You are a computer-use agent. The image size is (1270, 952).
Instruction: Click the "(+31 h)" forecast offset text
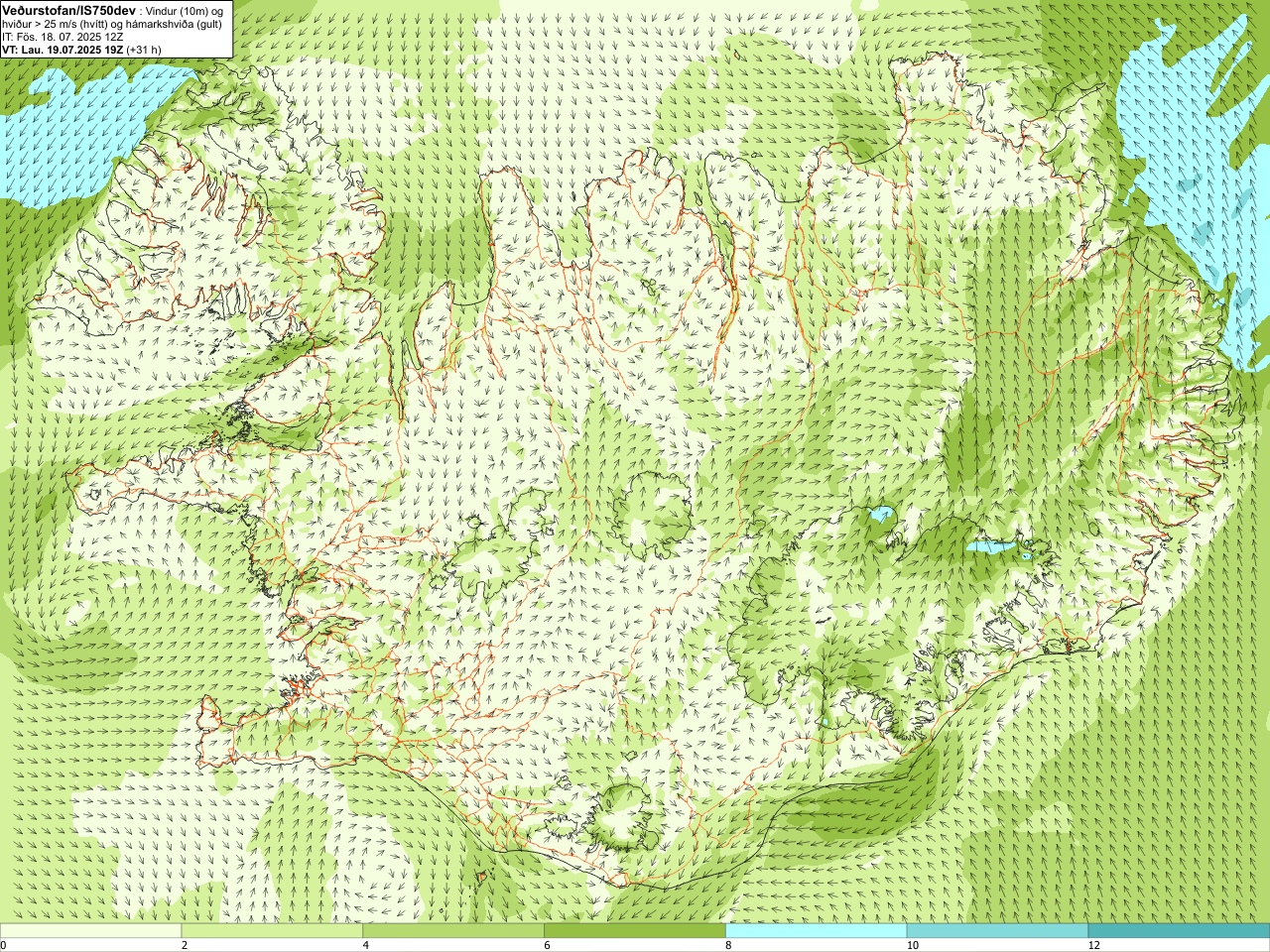144,49
